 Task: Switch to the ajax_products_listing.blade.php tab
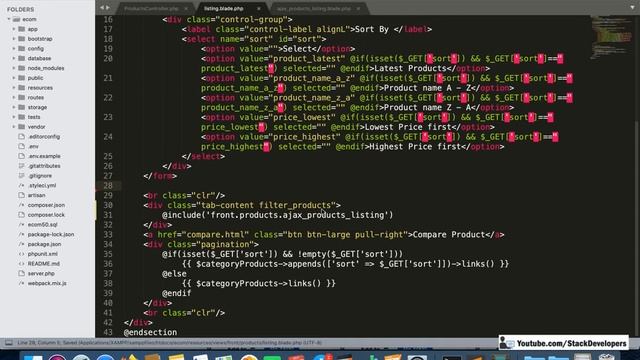click(313, 8)
